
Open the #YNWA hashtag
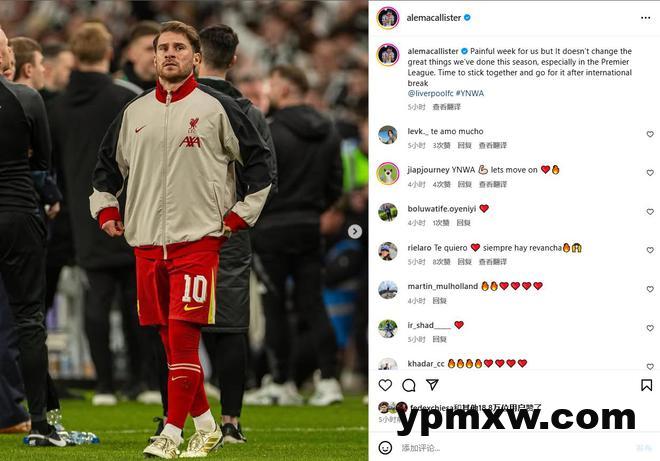pyautogui.click(x=470, y=93)
